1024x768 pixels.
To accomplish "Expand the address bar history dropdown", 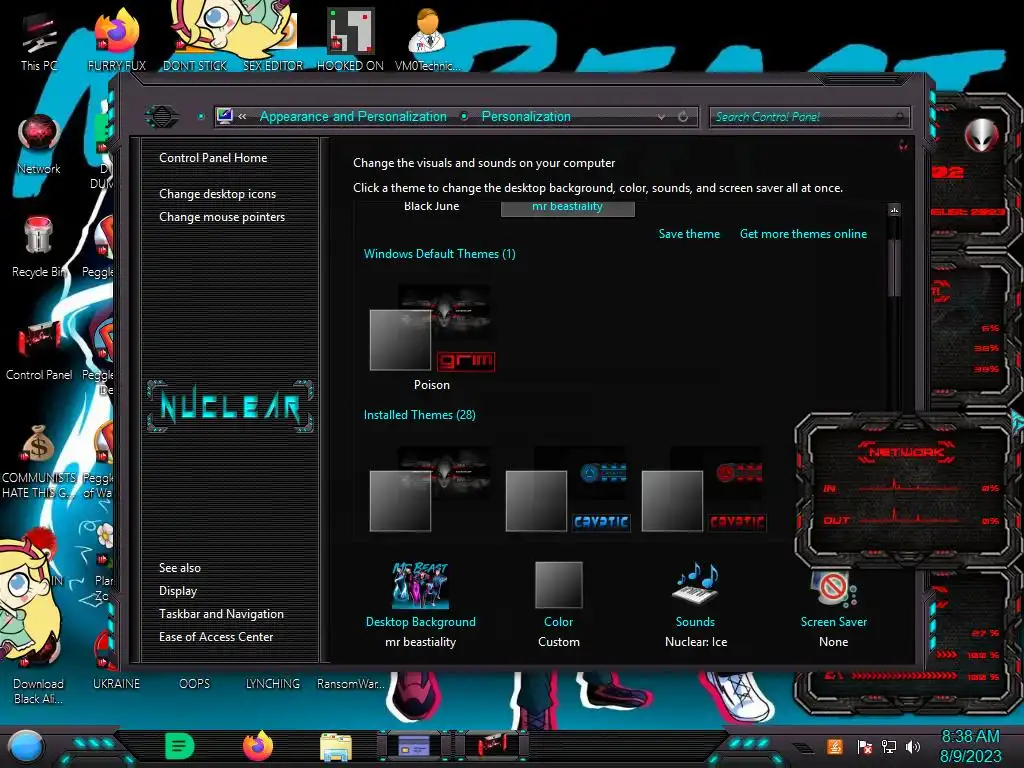I will coord(662,117).
